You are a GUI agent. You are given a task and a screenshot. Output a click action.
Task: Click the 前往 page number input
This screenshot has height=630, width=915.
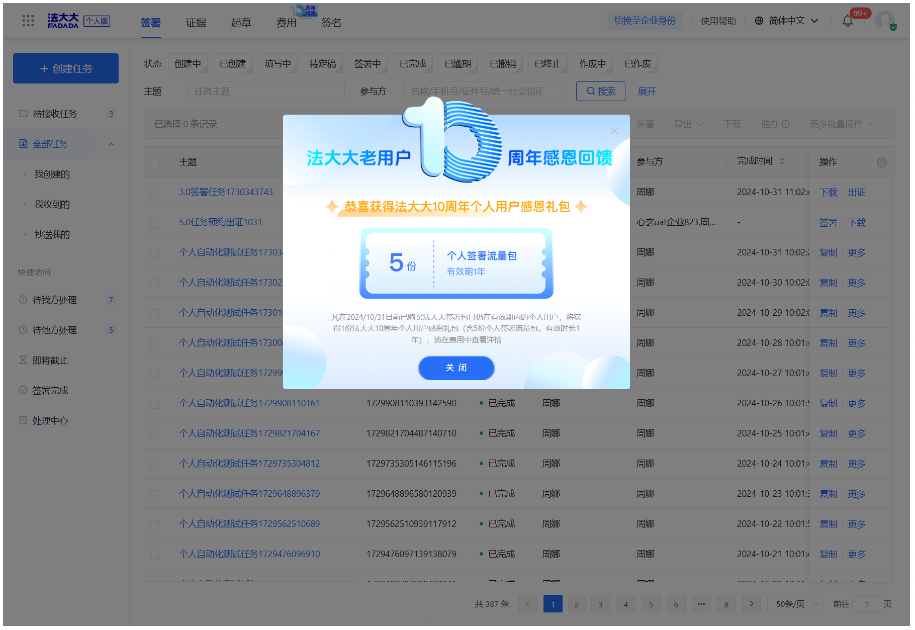(x=867, y=604)
